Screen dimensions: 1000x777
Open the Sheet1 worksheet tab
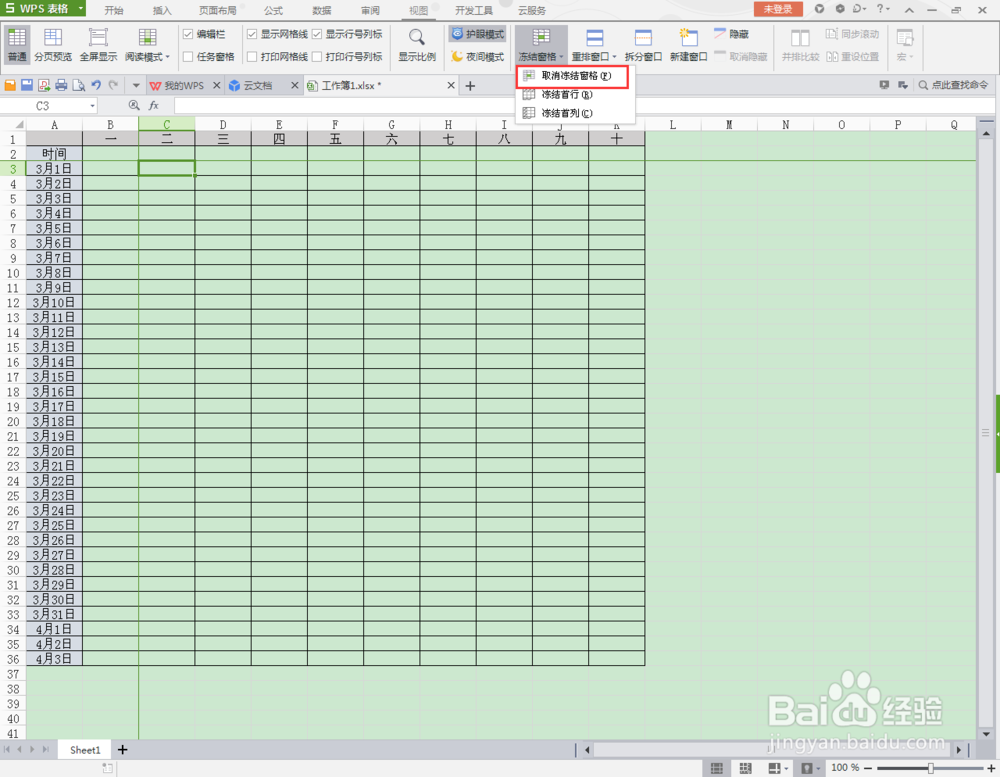(85, 750)
